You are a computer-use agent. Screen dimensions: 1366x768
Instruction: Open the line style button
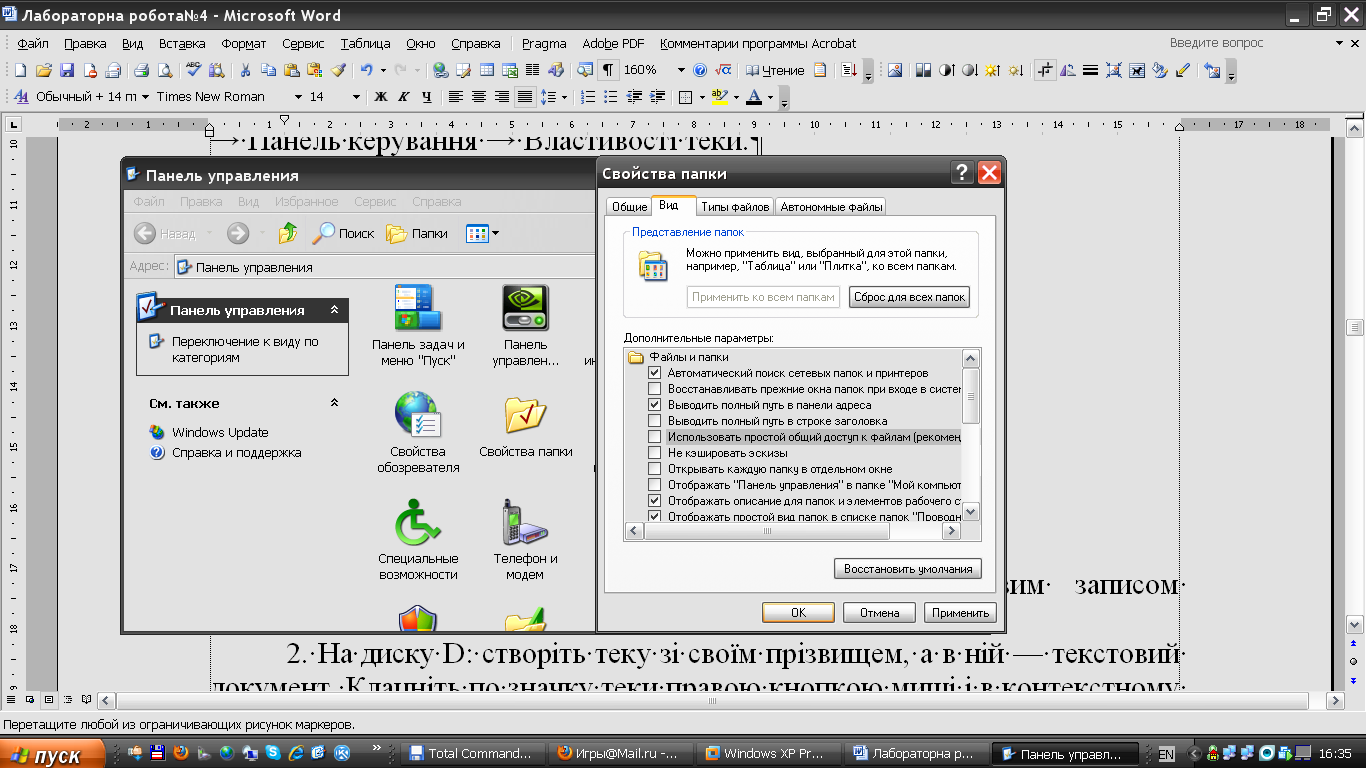point(1091,70)
